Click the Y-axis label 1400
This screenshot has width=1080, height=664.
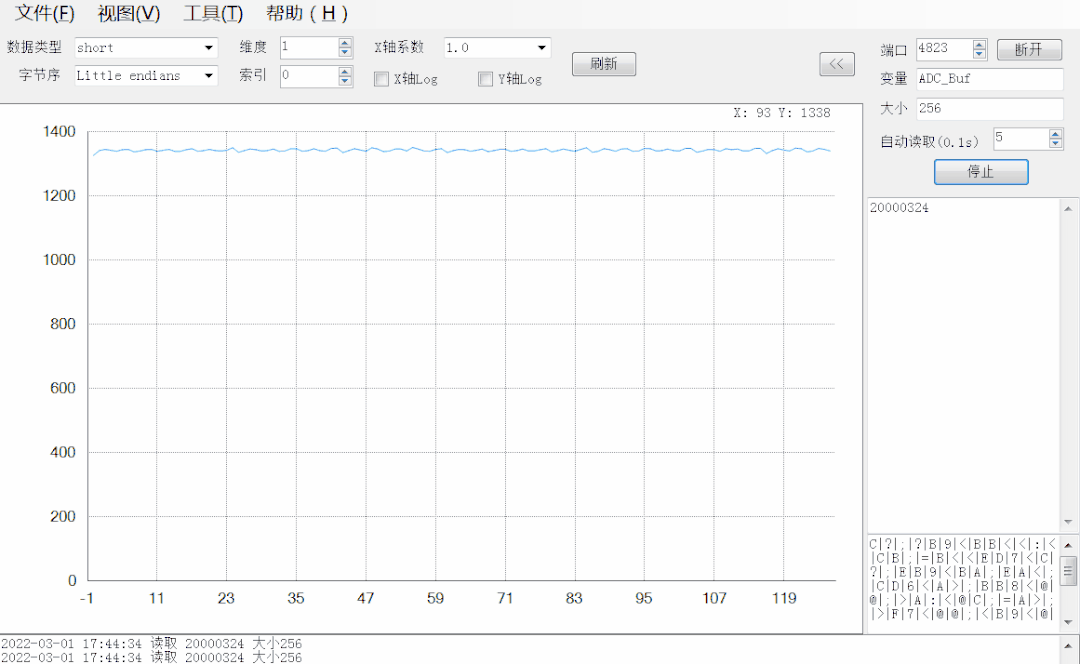click(x=59, y=132)
